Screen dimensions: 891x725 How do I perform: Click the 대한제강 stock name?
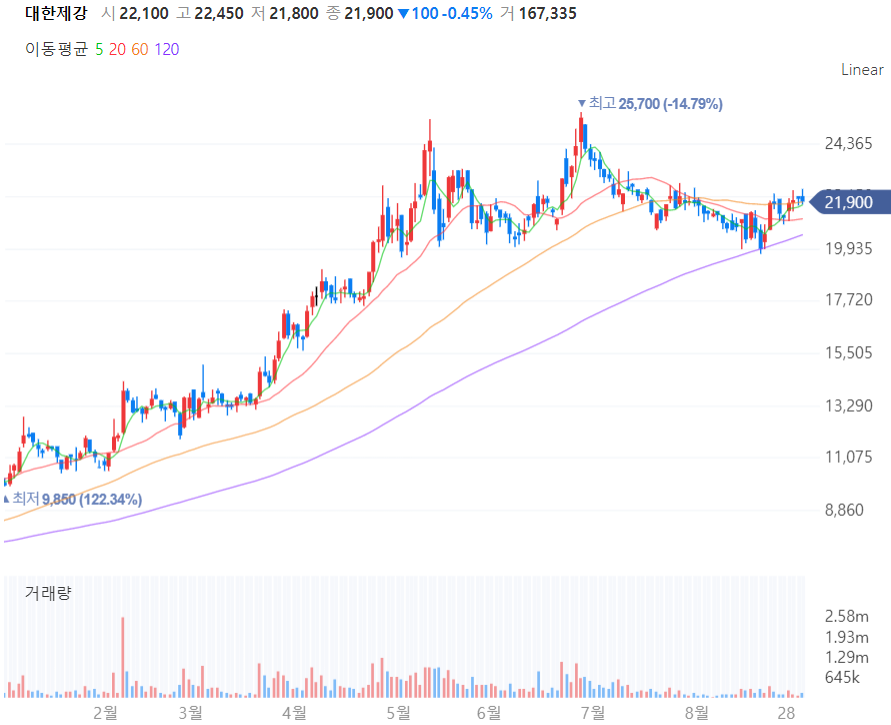pyautogui.click(x=56, y=13)
